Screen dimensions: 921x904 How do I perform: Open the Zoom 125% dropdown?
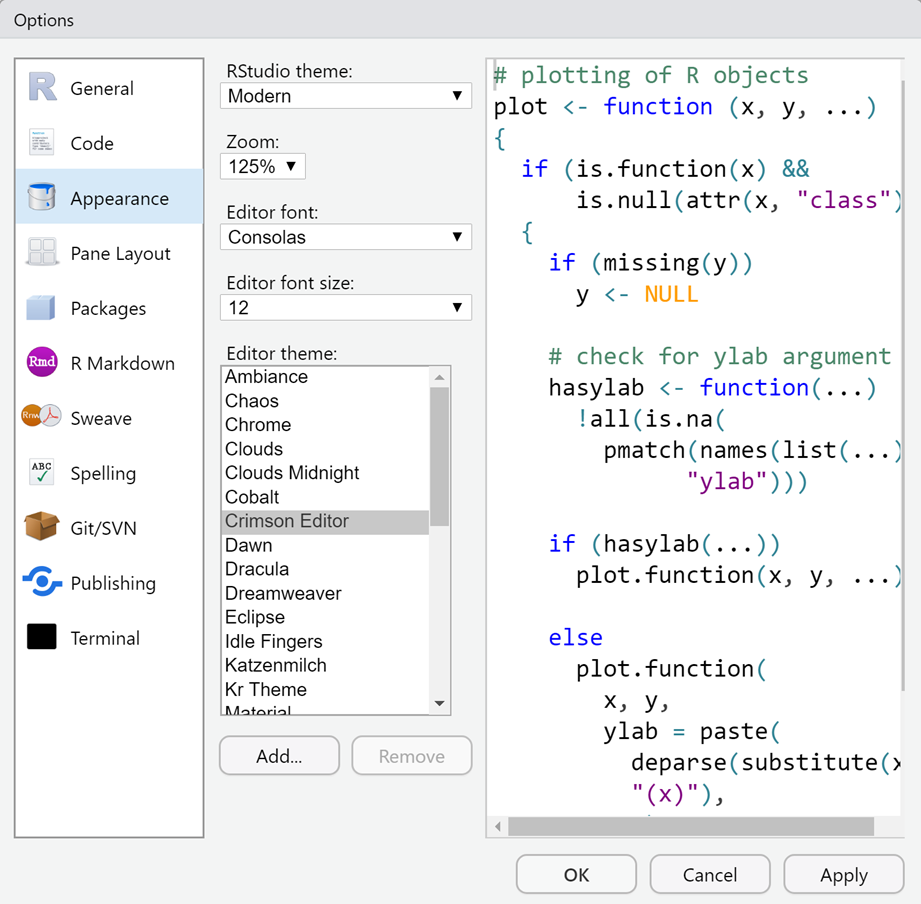(x=263, y=166)
